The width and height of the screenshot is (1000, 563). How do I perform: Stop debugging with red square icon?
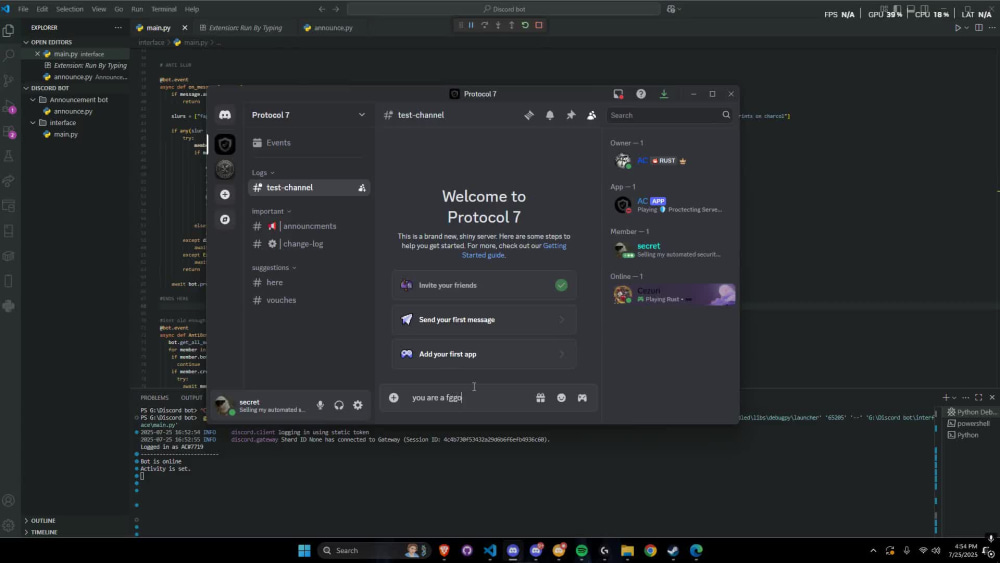click(539, 26)
